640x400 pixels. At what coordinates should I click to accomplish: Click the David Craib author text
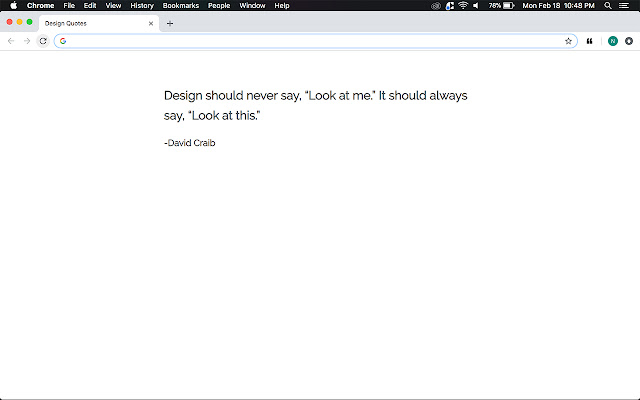click(190, 143)
